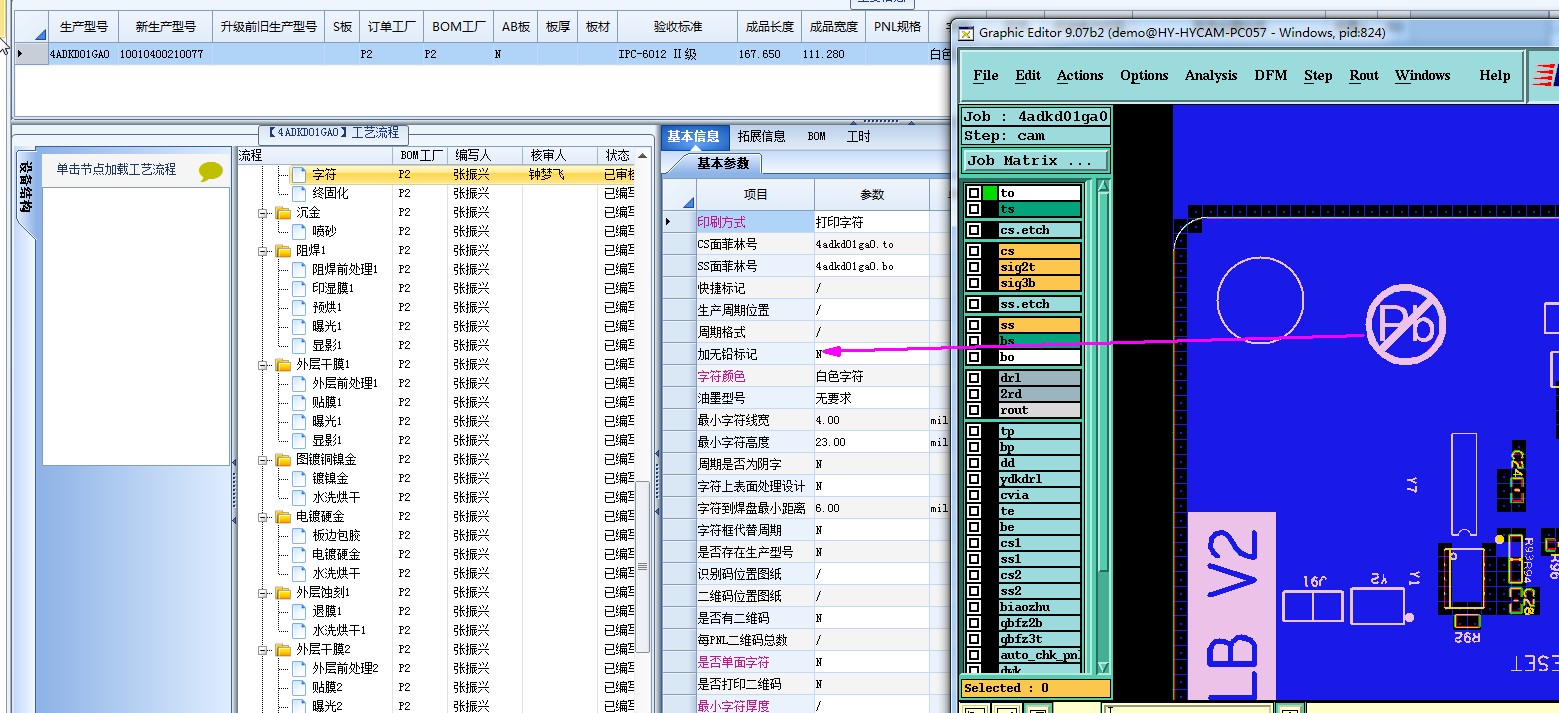Click the folder icon of 沉金

click(283, 212)
